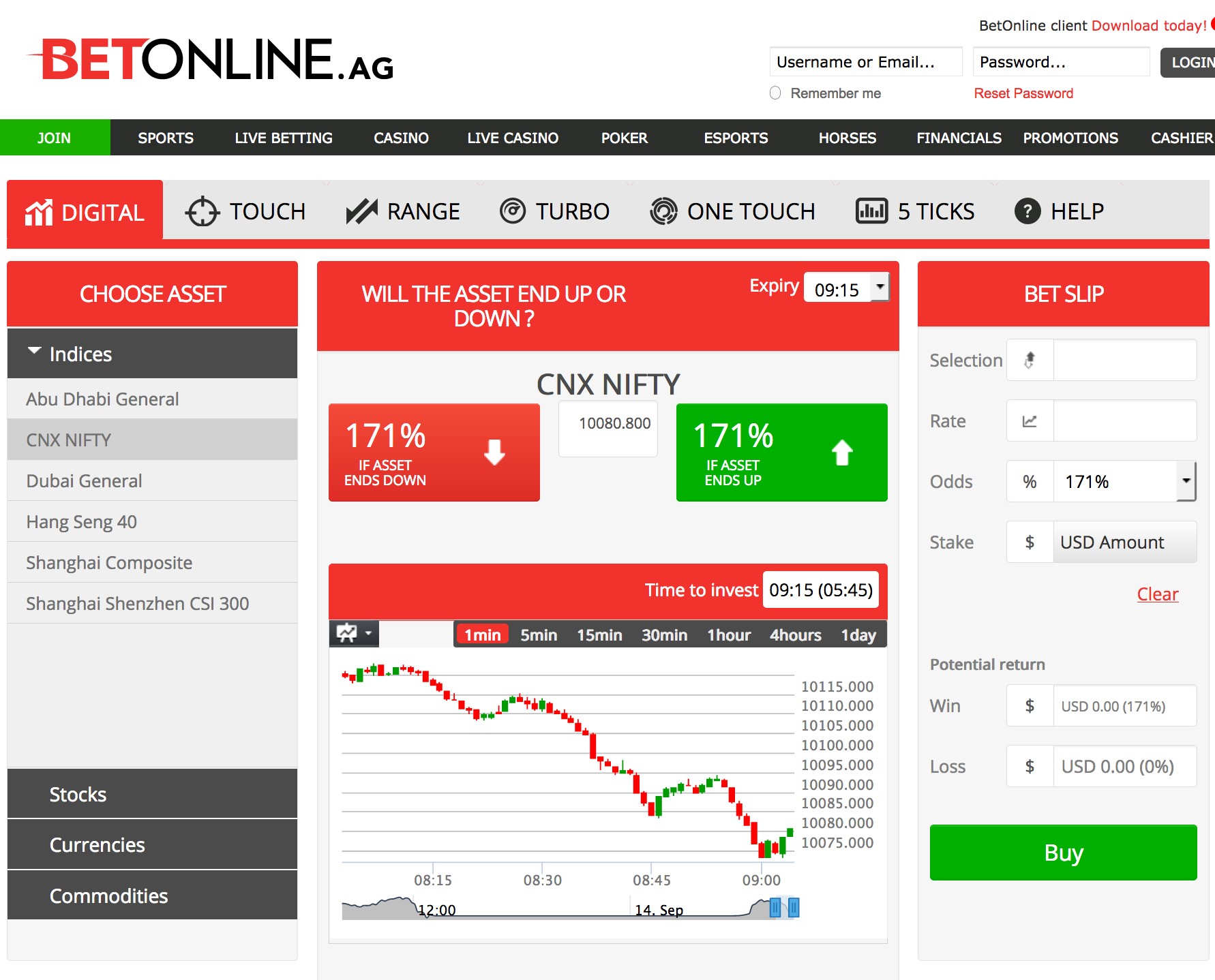Screen dimensions: 1215x980
Task: Open the Sports menu
Action: point(166,138)
